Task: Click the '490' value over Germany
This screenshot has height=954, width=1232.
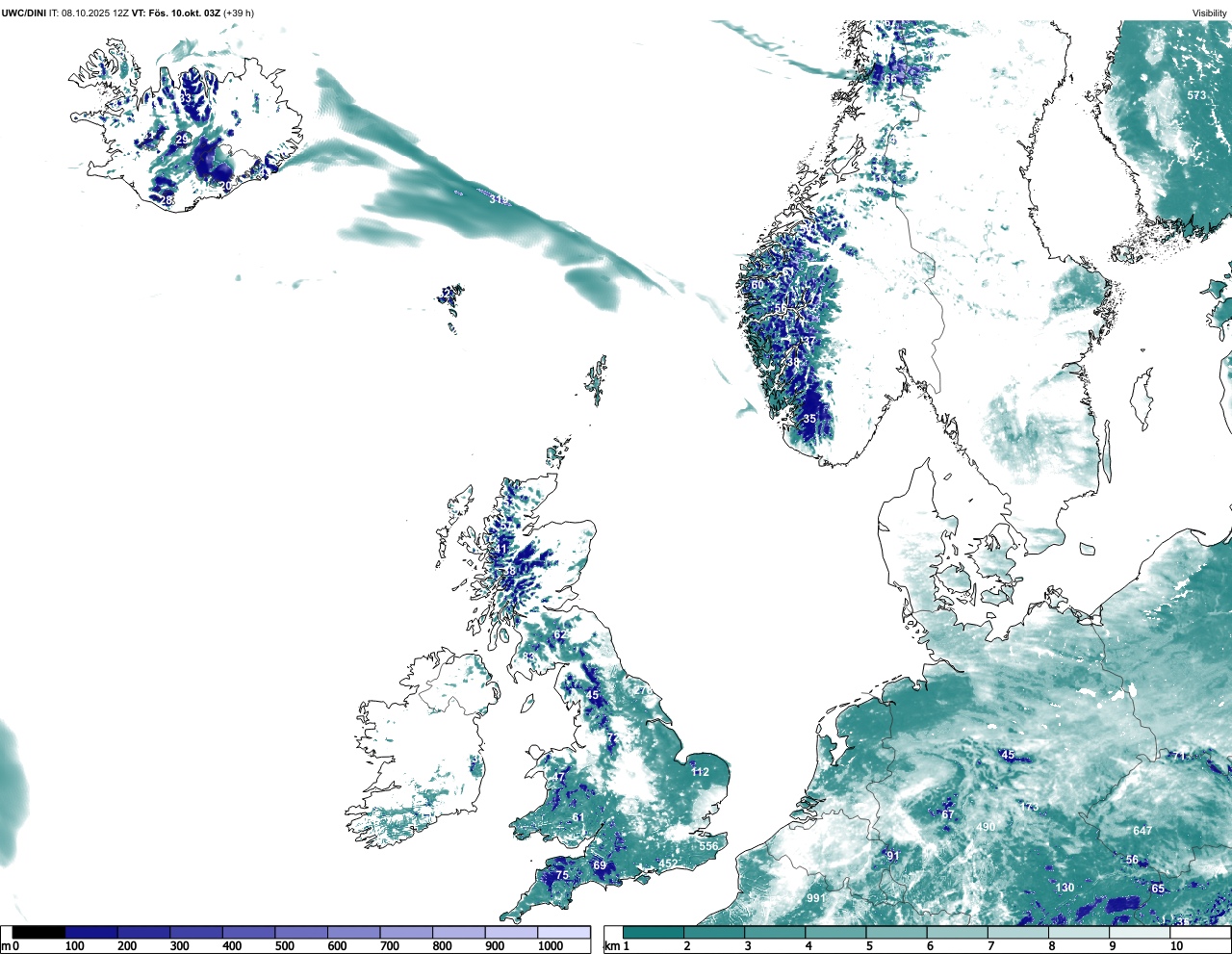Action: click(x=986, y=827)
